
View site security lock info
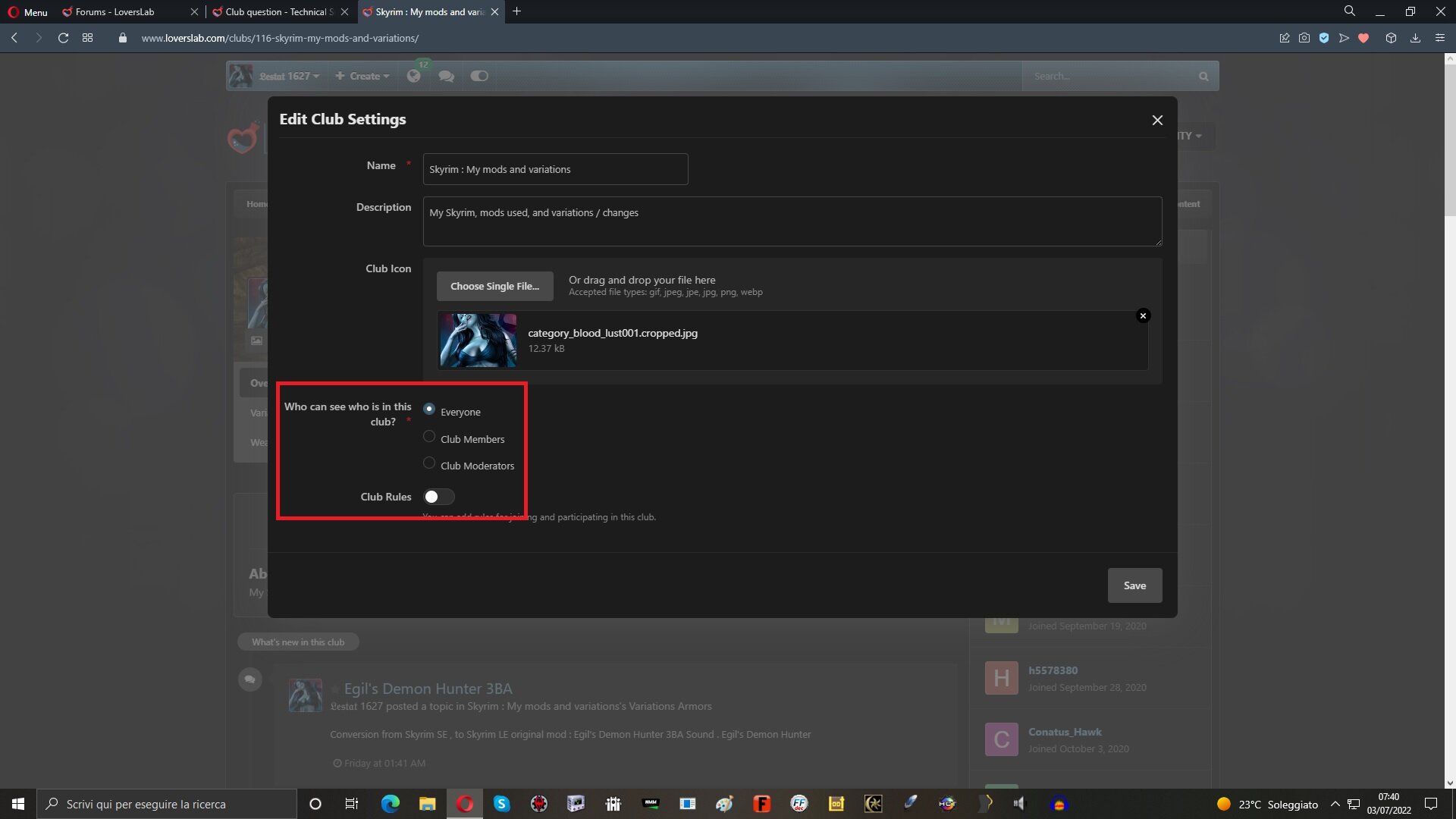click(123, 38)
